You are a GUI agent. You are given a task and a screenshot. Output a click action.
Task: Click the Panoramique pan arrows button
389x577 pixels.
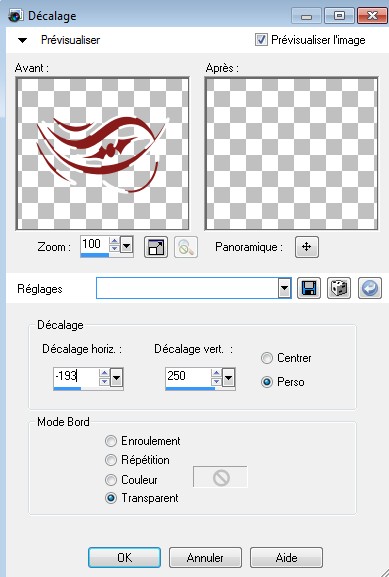point(307,247)
